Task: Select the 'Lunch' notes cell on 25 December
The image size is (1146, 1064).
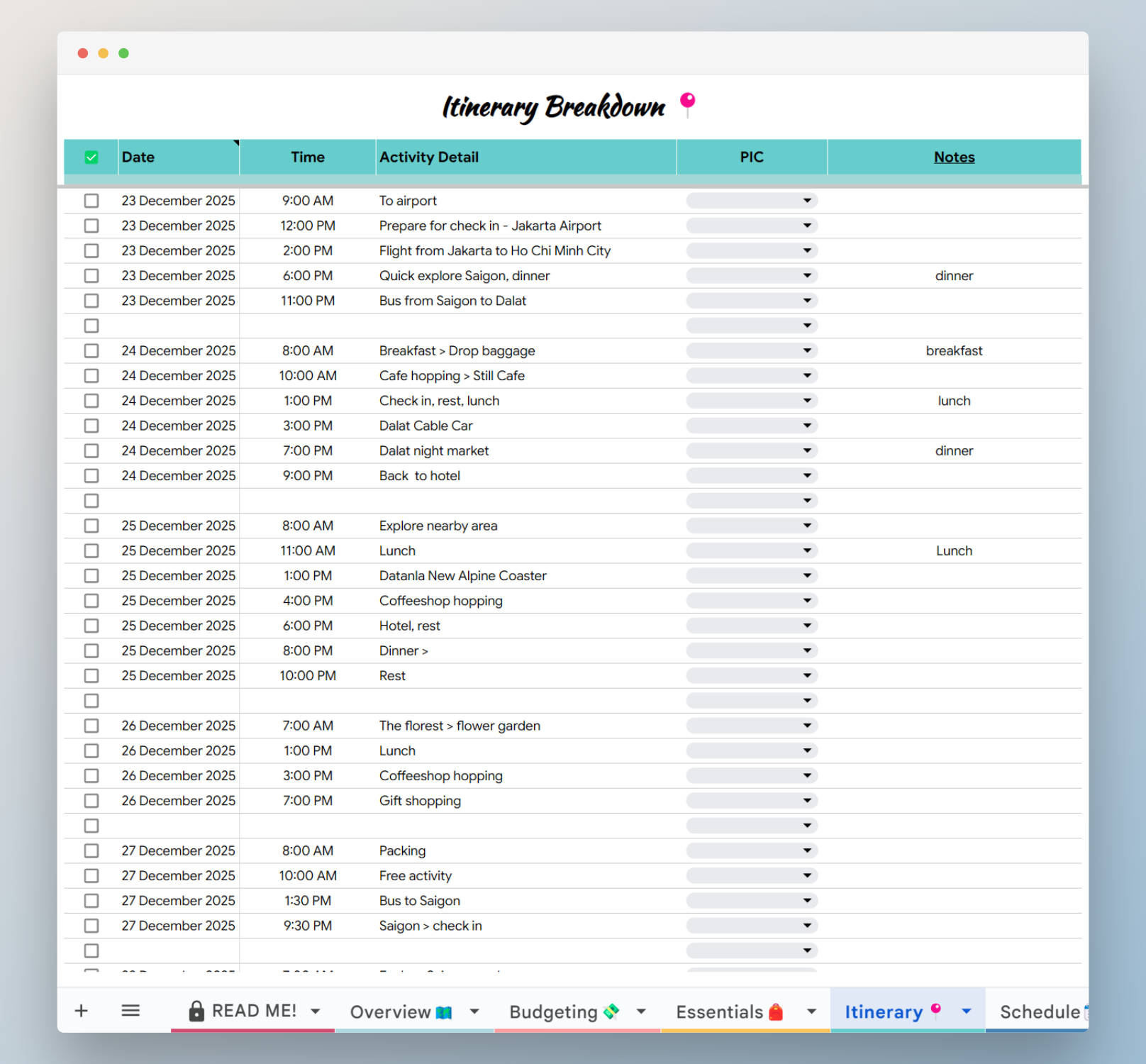Action: [x=954, y=550]
